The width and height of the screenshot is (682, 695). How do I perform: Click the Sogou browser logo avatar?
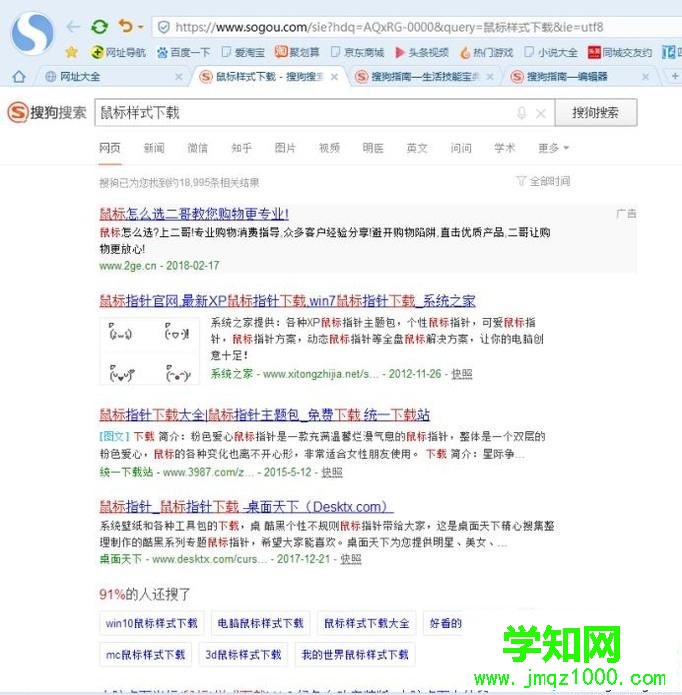33,32
